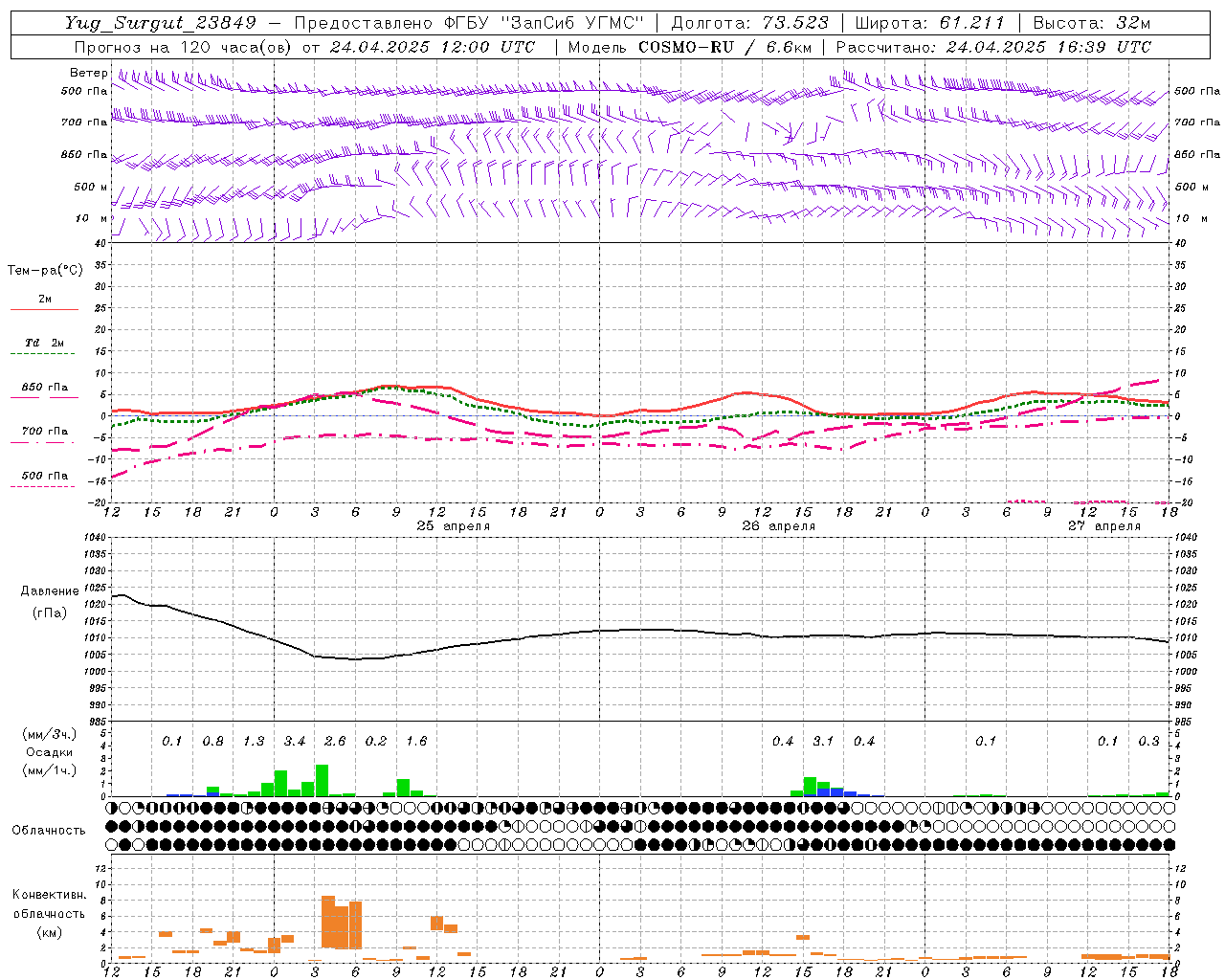Screen dimensions: 1225x980
Task: Click the 0.2 three-hour precipitation value
Action: (376, 742)
